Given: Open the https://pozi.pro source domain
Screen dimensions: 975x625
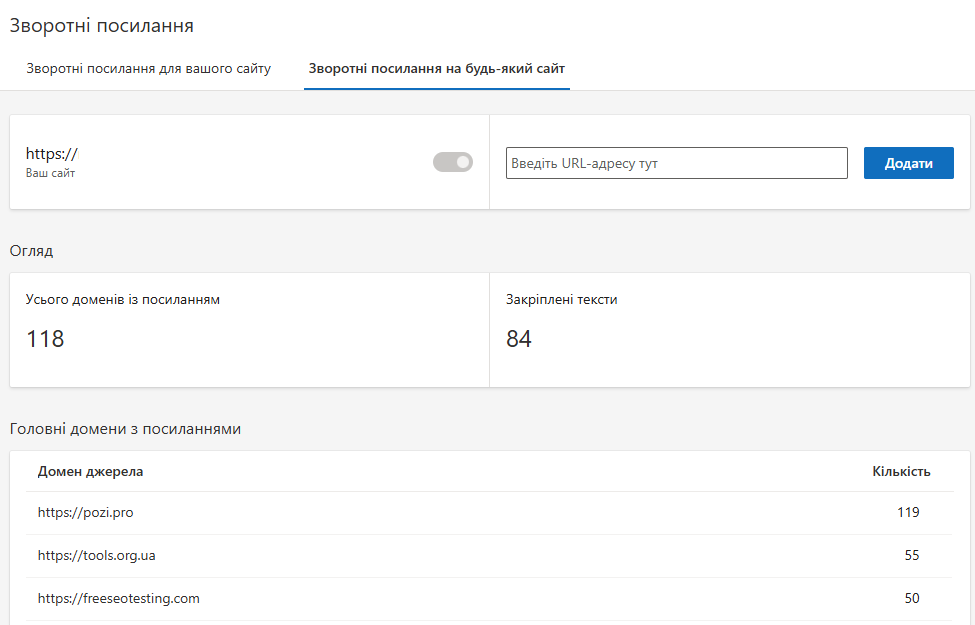Looking at the screenshot, I should 85,513.
